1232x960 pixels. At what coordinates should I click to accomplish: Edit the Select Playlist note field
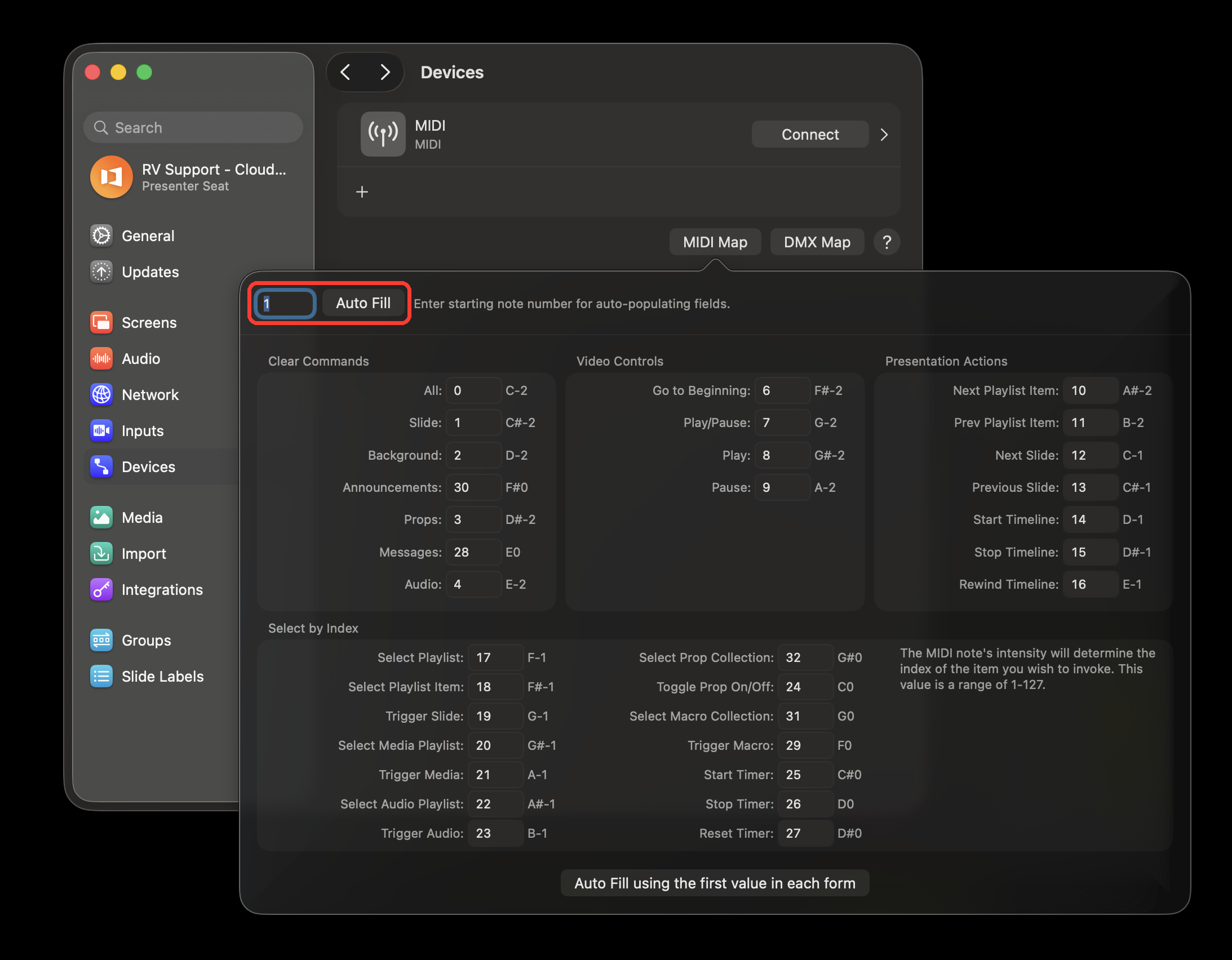pos(496,657)
